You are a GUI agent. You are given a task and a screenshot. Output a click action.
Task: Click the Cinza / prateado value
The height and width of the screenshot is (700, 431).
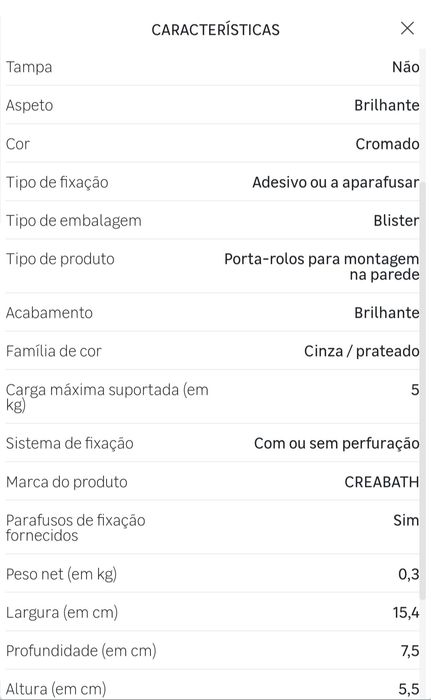pos(361,351)
